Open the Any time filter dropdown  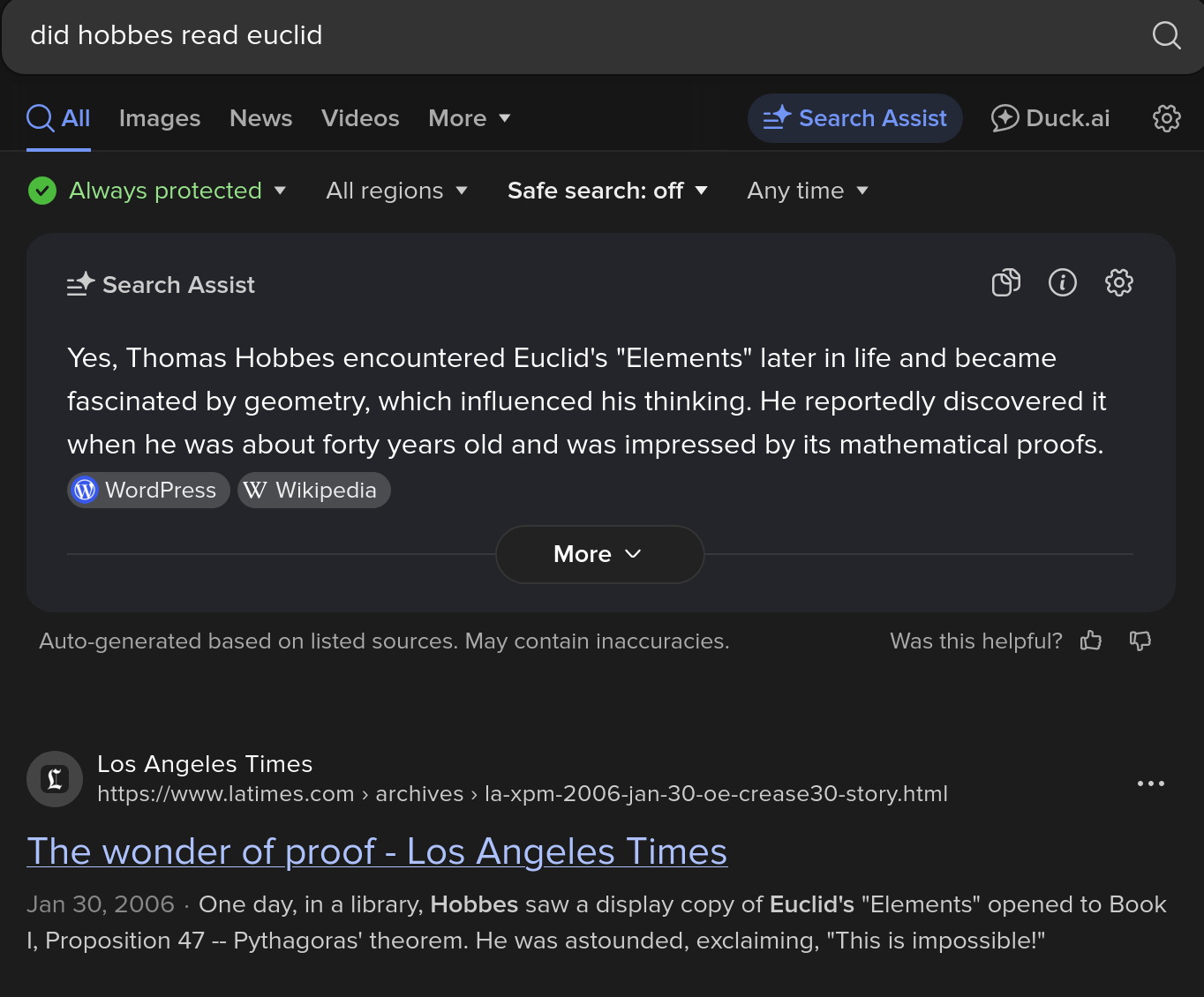click(x=808, y=191)
